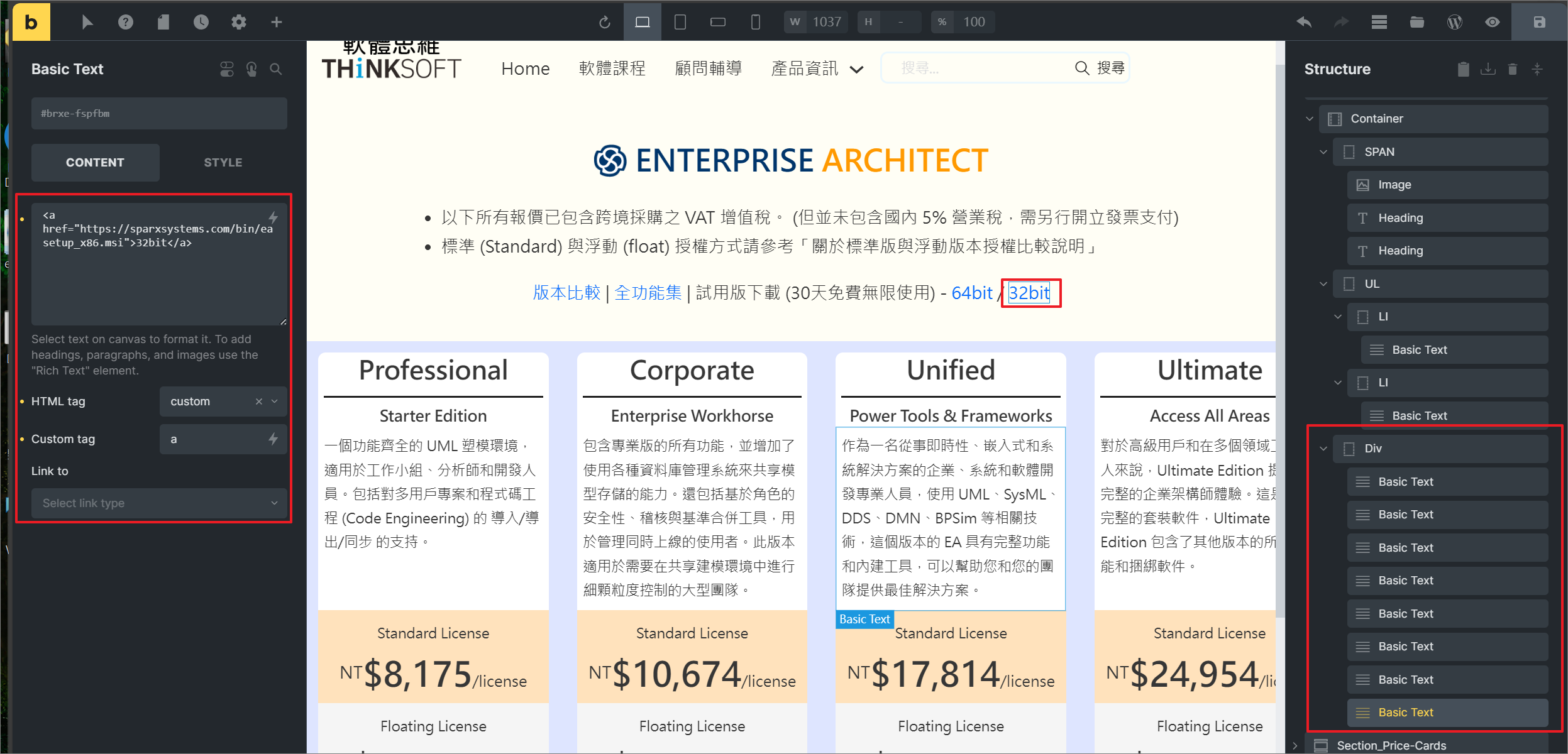This screenshot has height=754, width=1568.
Task: Clear the custom HTML tag selection
Action: 259,402
